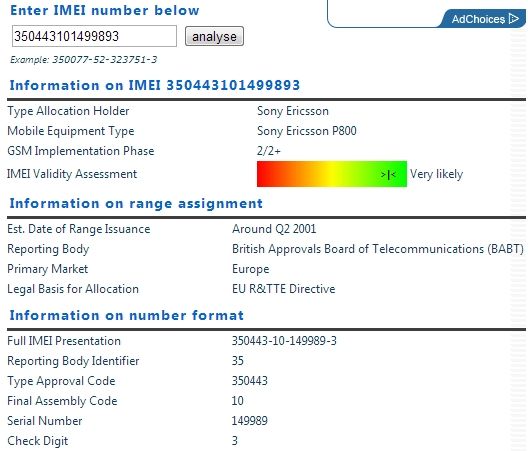Click the 'Information on number format' heading
This screenshot has height=451, width=528.
(127, 316)
